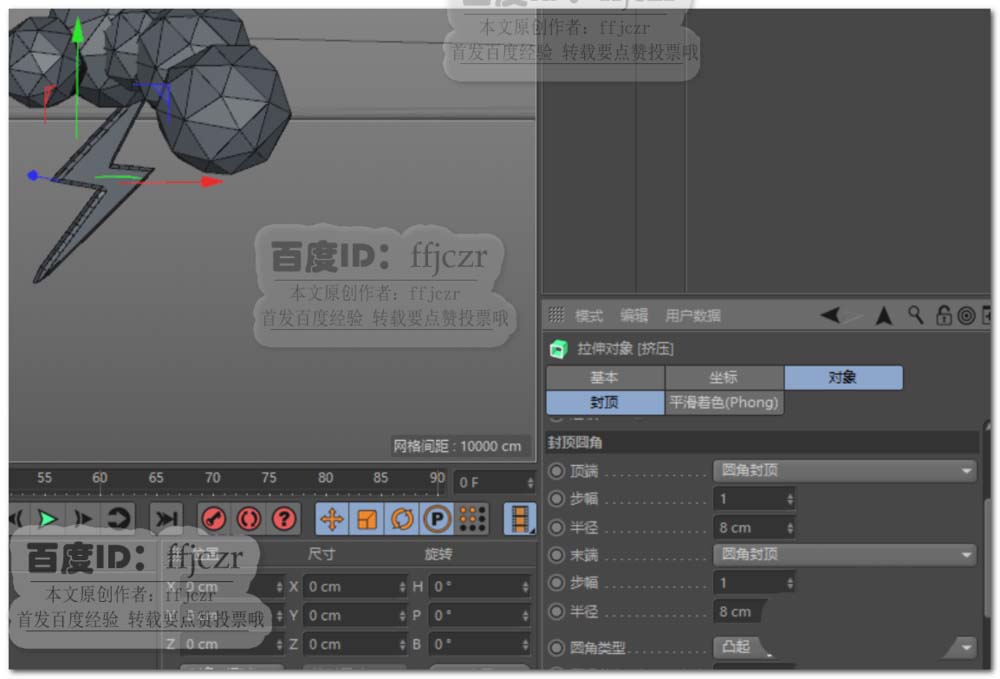Click the circular target icon beside lock
Image resolution: width=1000 pixels, height=679 pixels.
[x=966, y=316]
